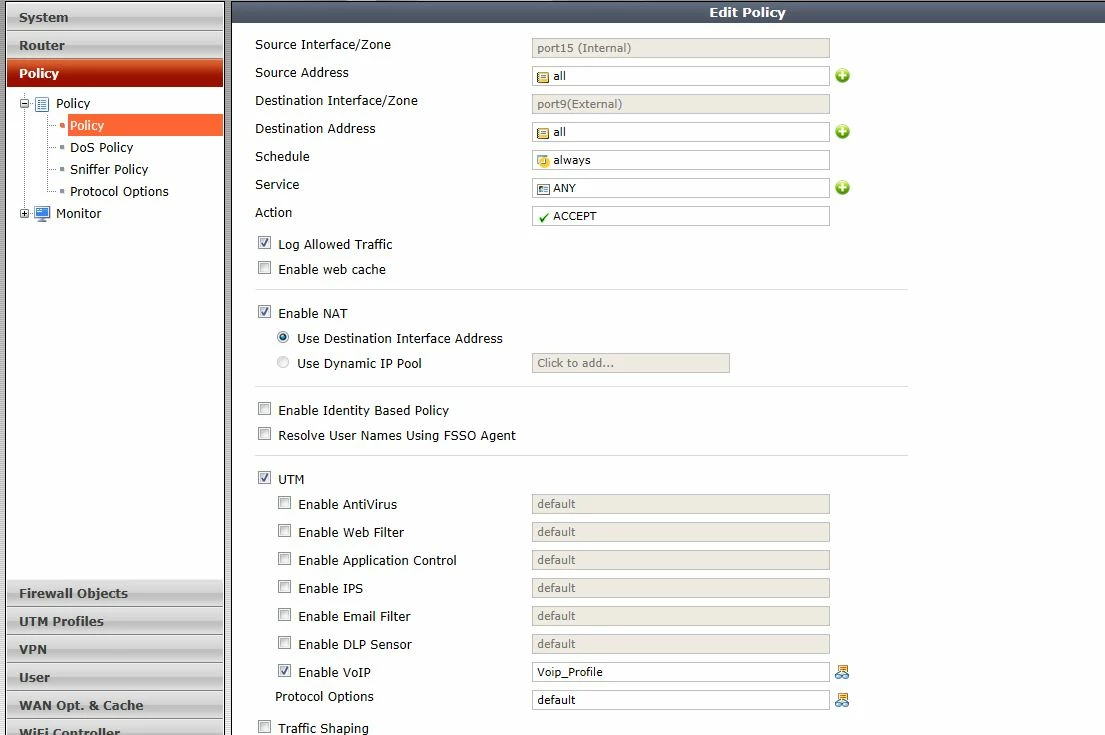Open the edit icon next to Protocol Options field
Screen dimensions: 1105x735
click(841, 700)
